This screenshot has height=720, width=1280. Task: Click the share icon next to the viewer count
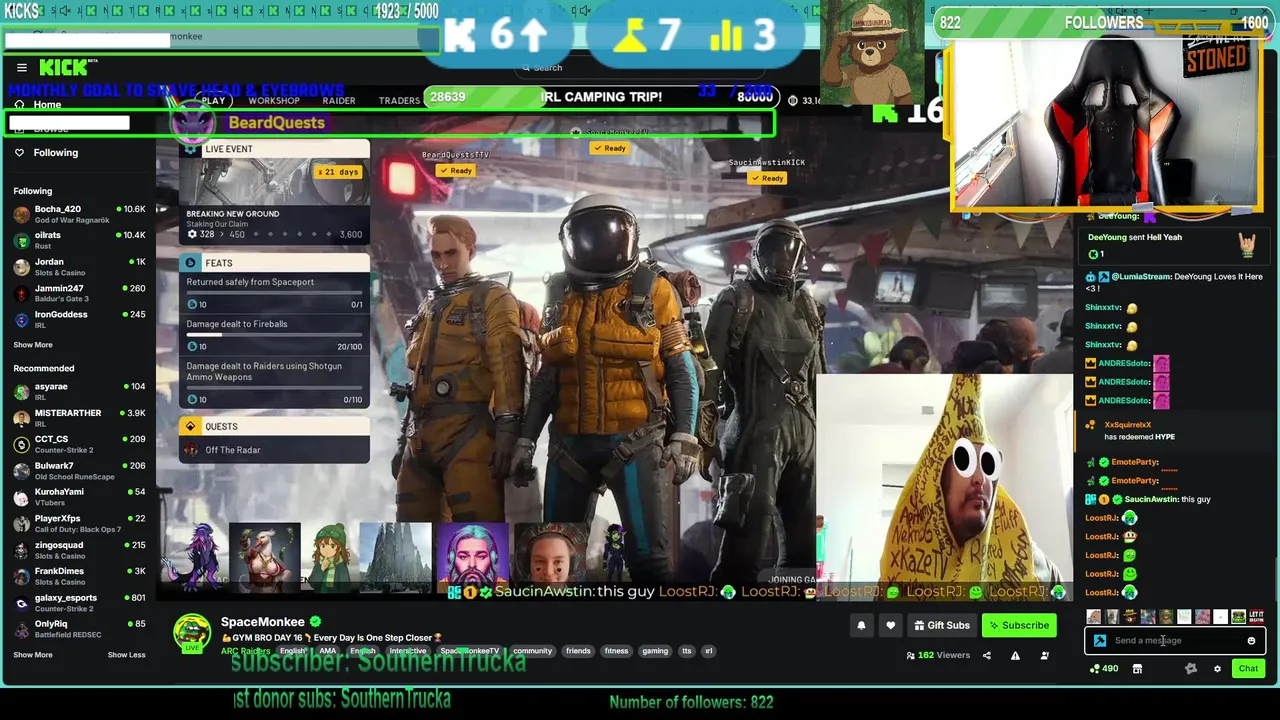[x=986, y=656]
